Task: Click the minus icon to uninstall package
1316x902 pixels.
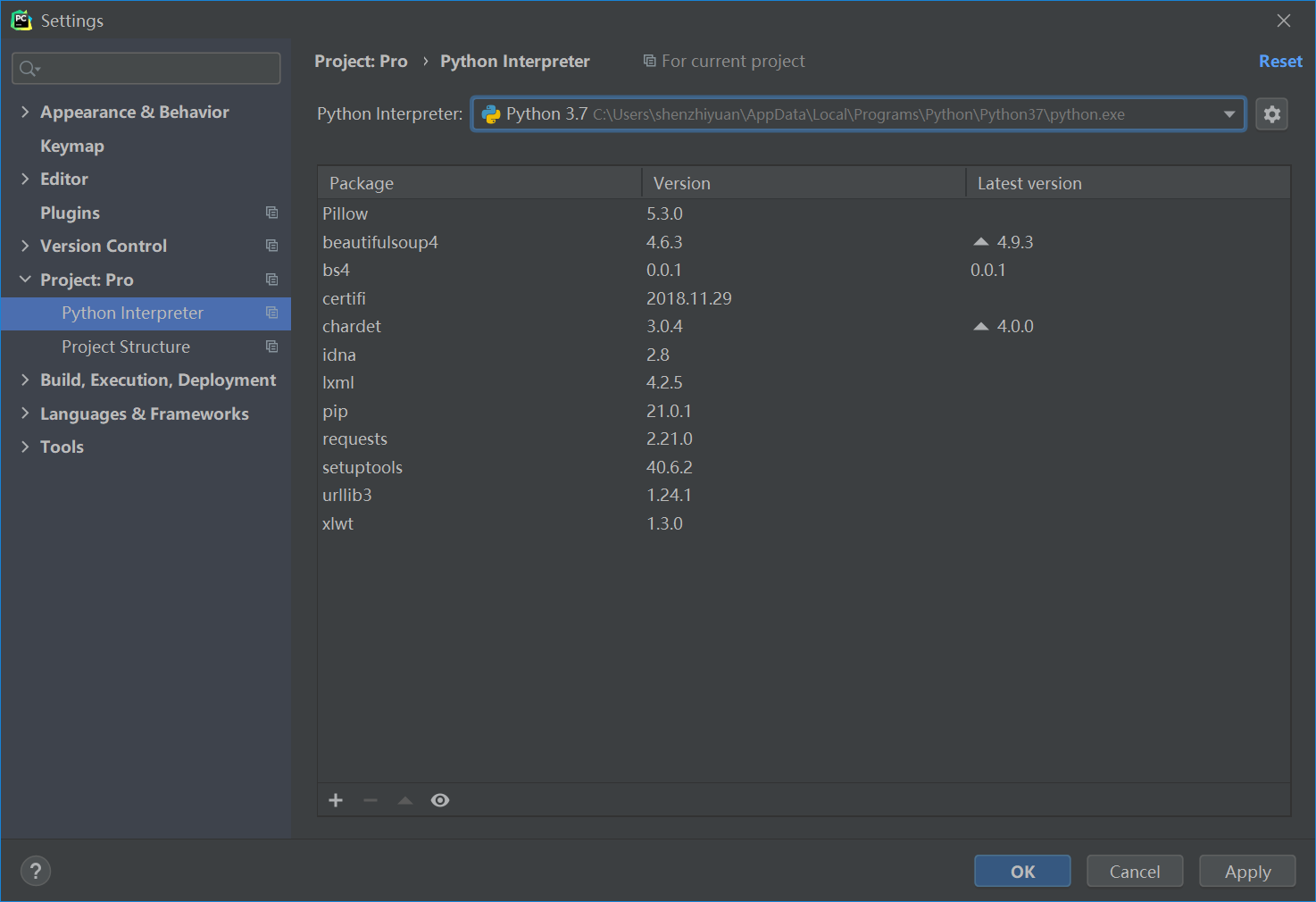Action: 371,800
